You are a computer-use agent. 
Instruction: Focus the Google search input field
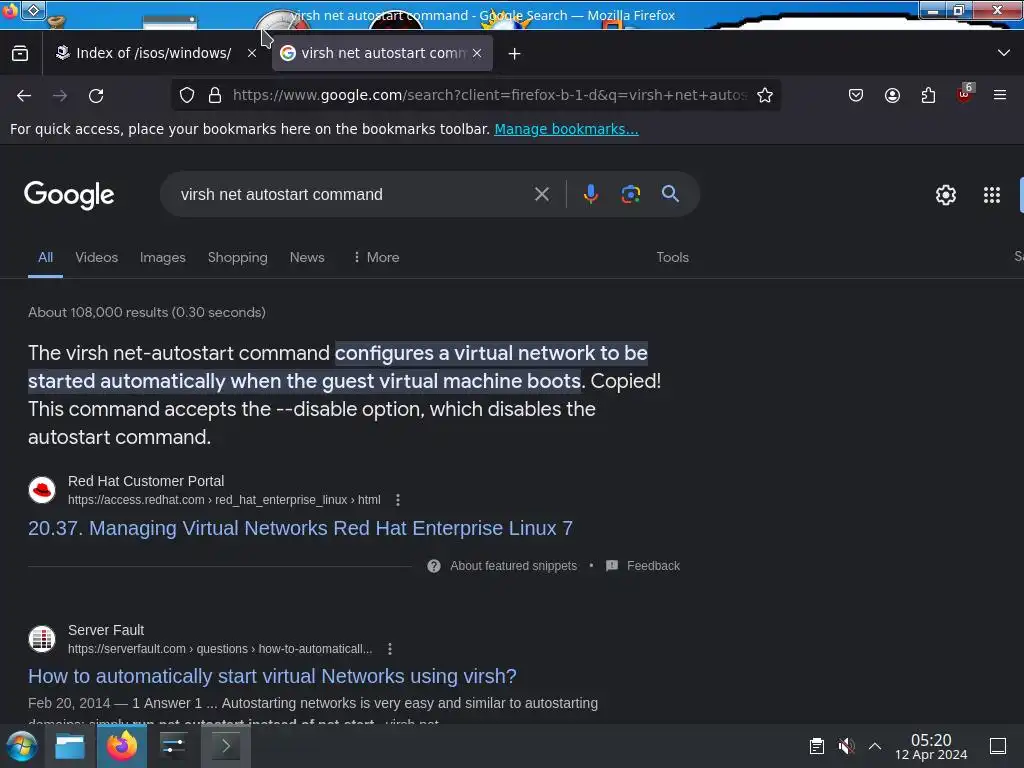[x=353, y=195]
